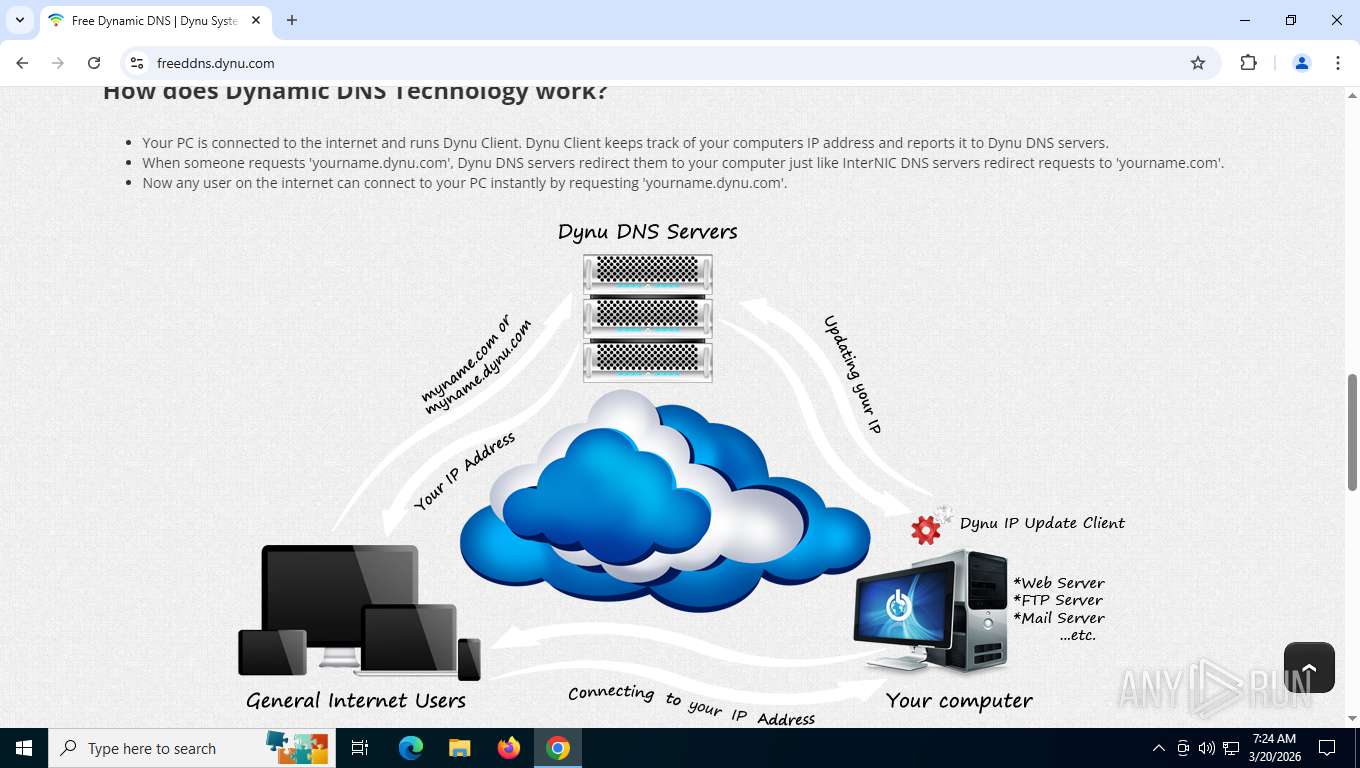Screen dimensions: 1360x768
Task: Click the 'Updating your IP' arrow text
Action: point(851,374)
